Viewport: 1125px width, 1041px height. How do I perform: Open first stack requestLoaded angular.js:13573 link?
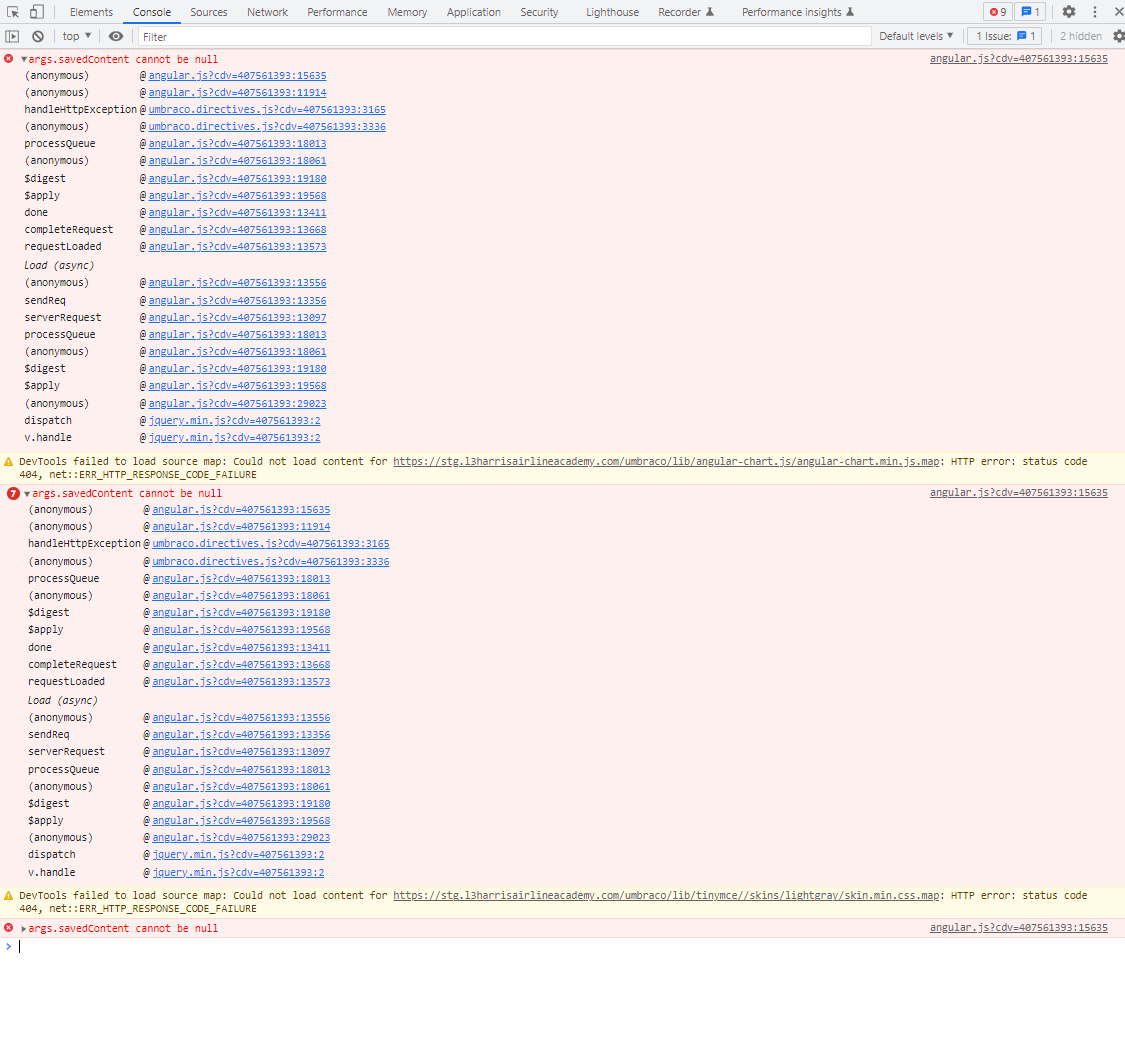click(237, 247)
